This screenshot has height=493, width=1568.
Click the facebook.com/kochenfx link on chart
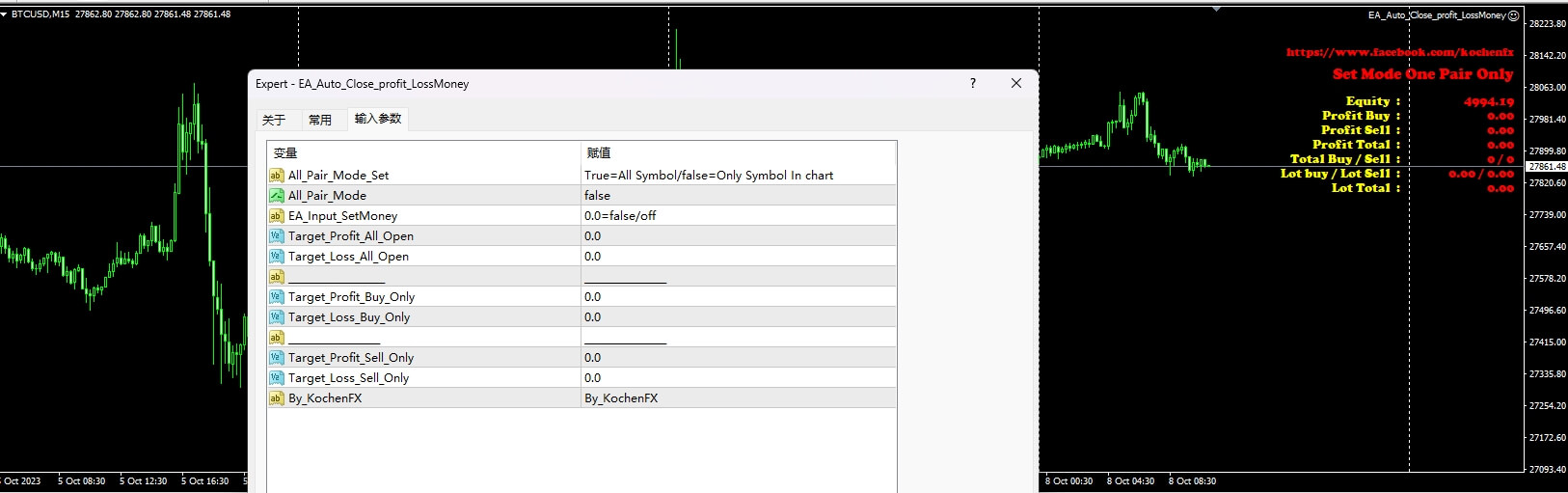click(x=1399, y=52)
